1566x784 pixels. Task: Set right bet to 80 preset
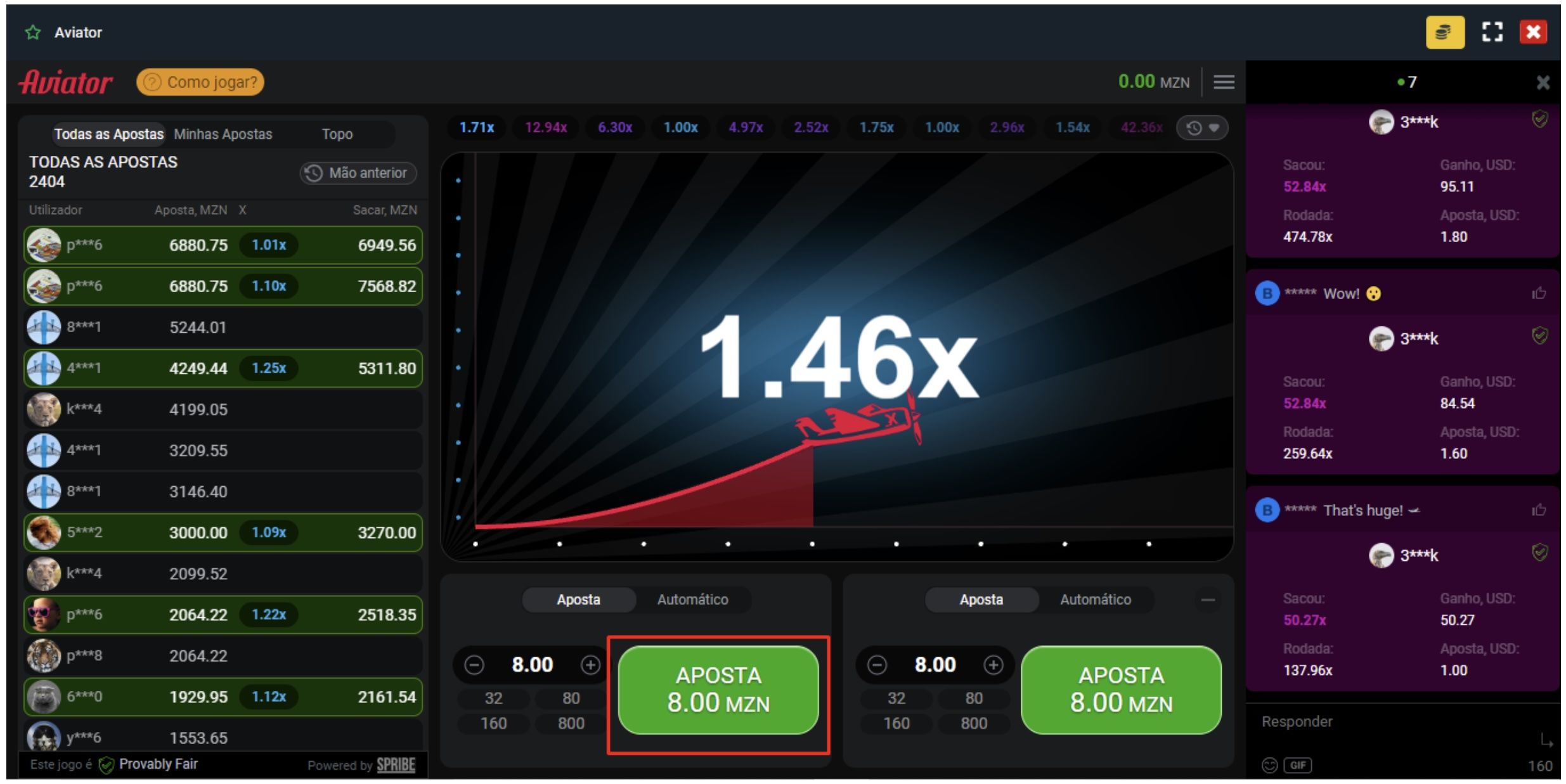974,698
